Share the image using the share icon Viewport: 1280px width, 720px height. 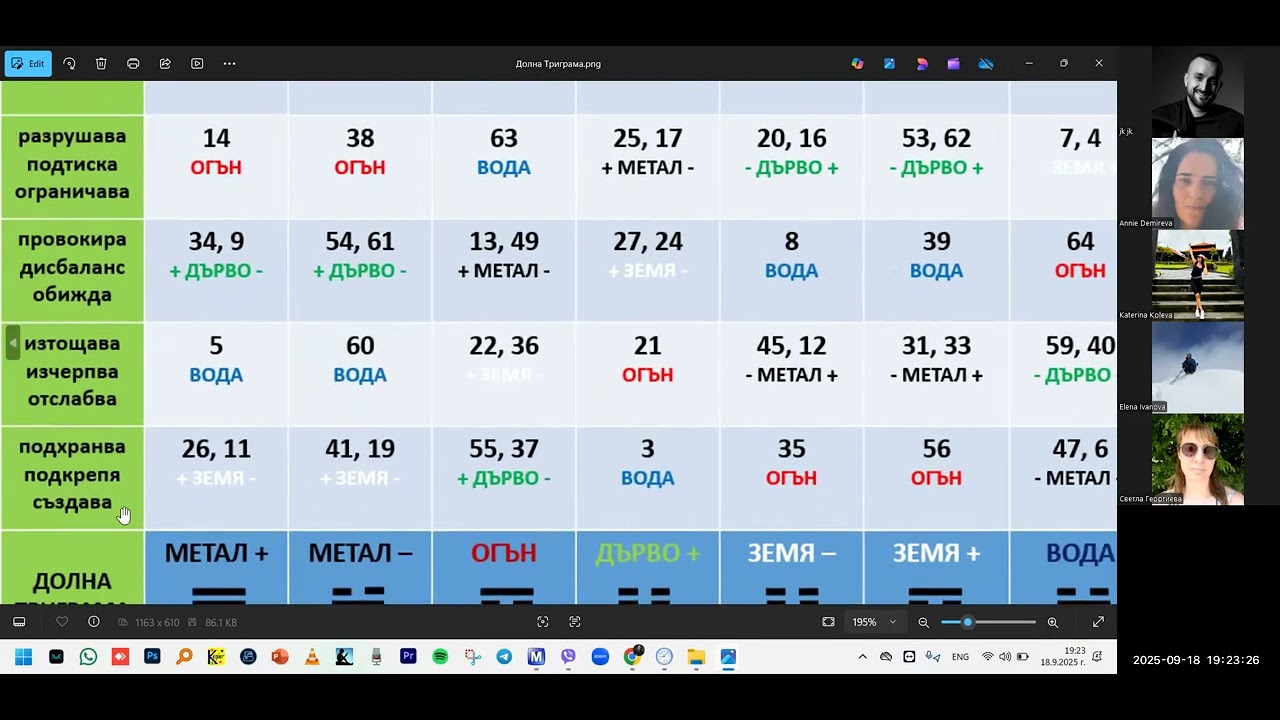pos(165,63)
